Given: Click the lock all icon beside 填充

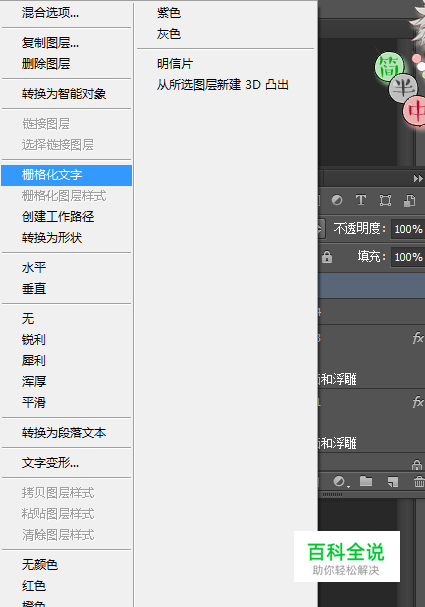Looking at the screenshot, I should (327, 257).
